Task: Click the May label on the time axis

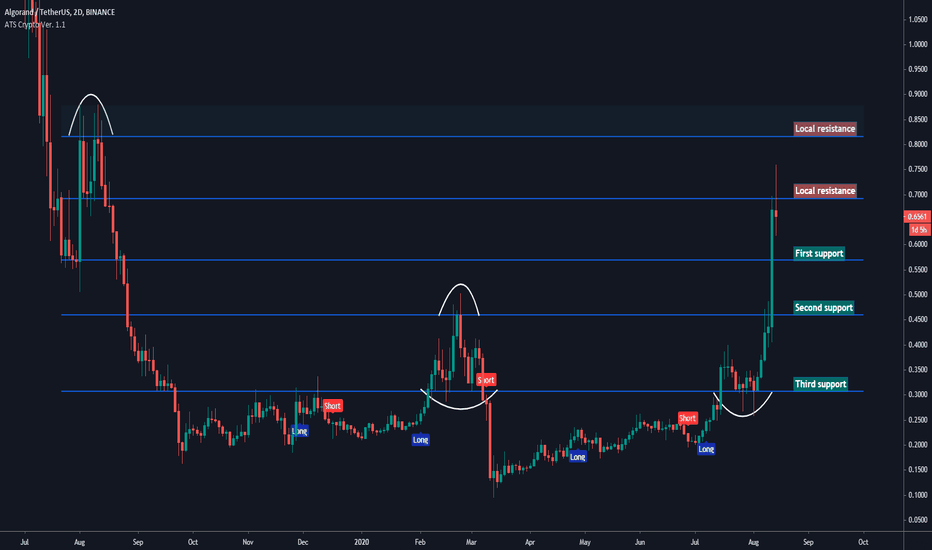Action: [585, 542]
